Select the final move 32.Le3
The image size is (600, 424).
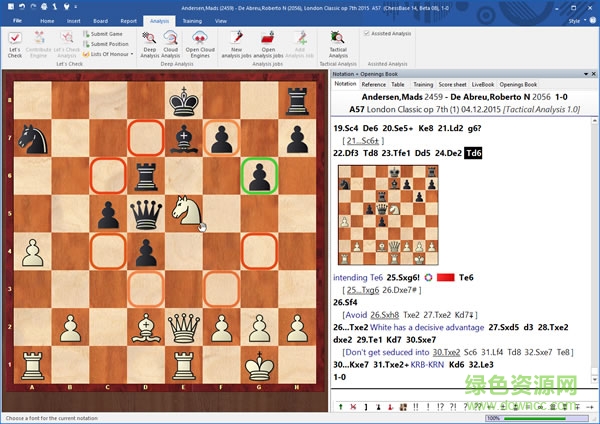point(476,365)
